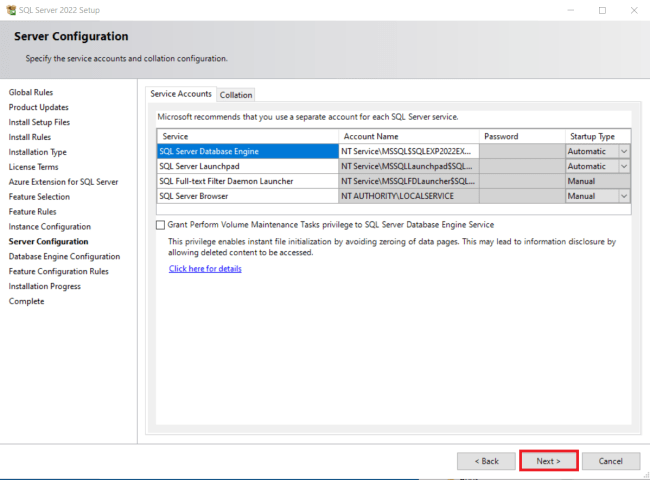
Task: Click the Next > button
Action: click(x=548, y=461)
